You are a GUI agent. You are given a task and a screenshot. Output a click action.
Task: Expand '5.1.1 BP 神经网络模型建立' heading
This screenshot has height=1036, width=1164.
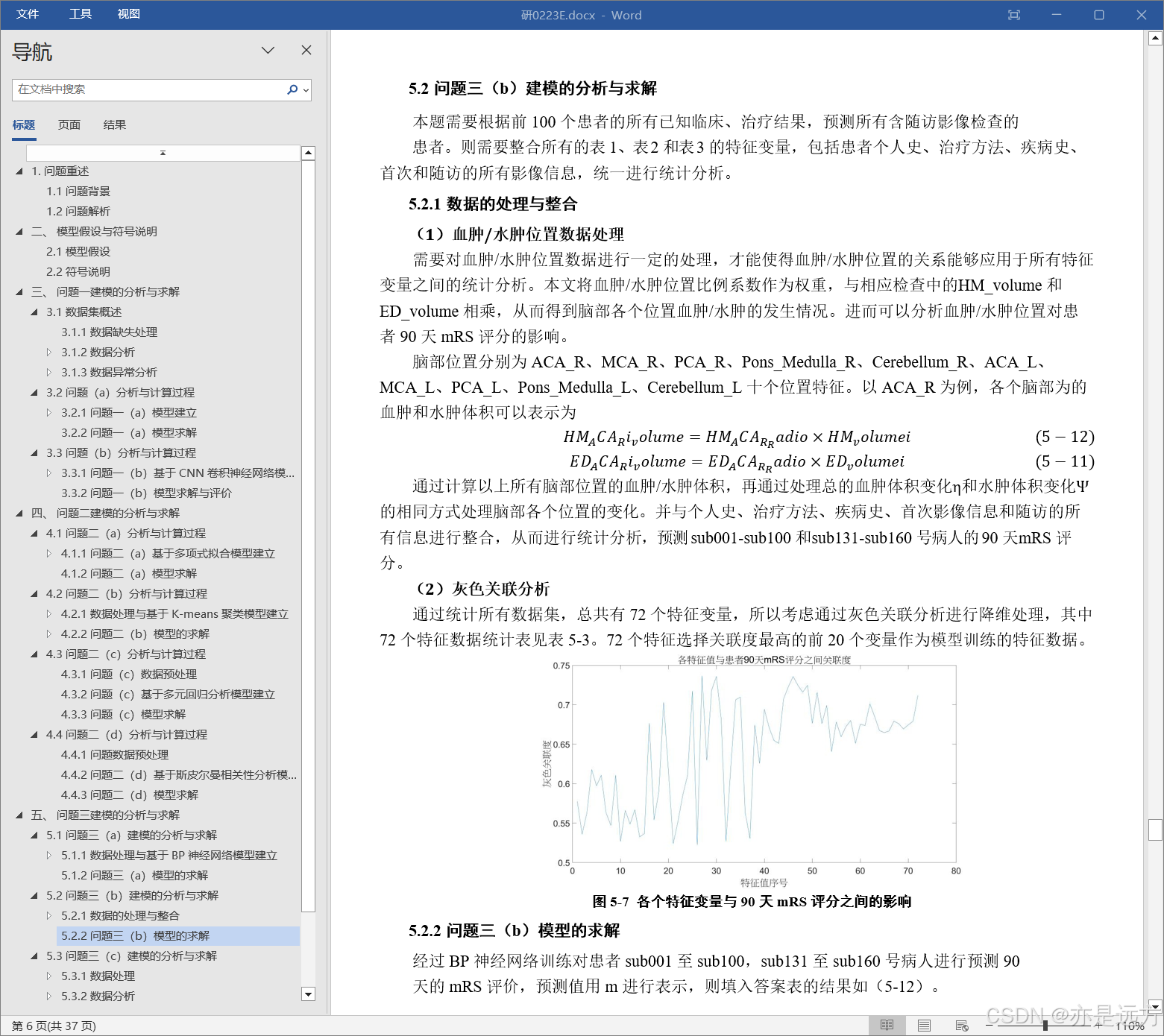click(49, 856)
